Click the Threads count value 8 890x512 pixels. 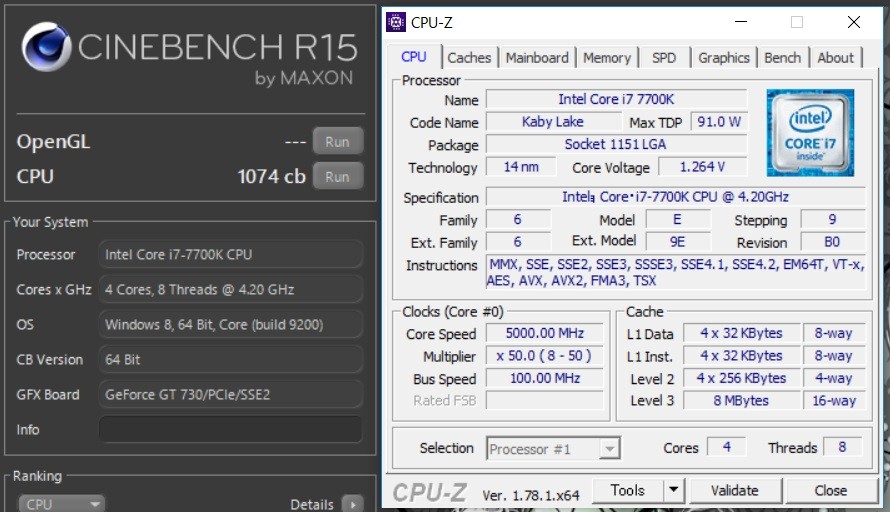click(842, 447)
